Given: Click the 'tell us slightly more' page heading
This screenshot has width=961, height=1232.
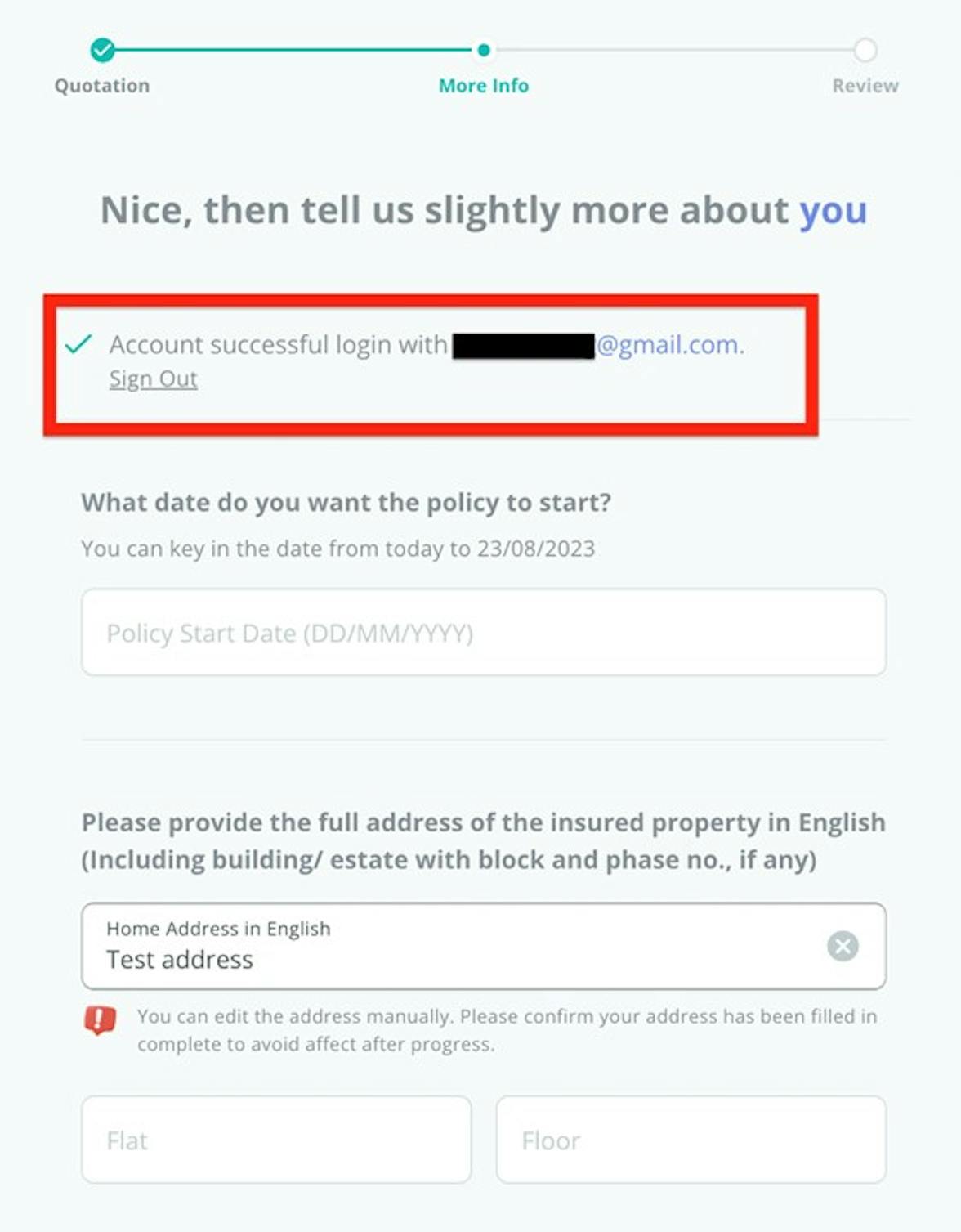Looking at the screenshot, I should point(484,210).
